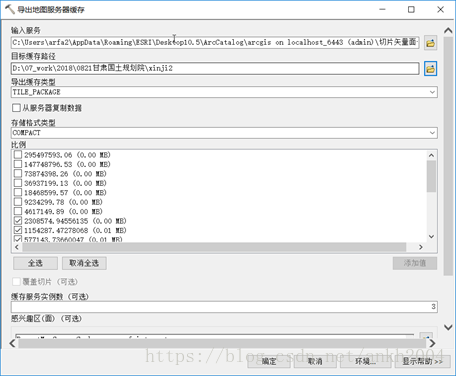Image resolution: width=456 pixels, height=376 pixels.
Task: Click the 缓存服务实例数 input field
Action: [x=224, y=307]
